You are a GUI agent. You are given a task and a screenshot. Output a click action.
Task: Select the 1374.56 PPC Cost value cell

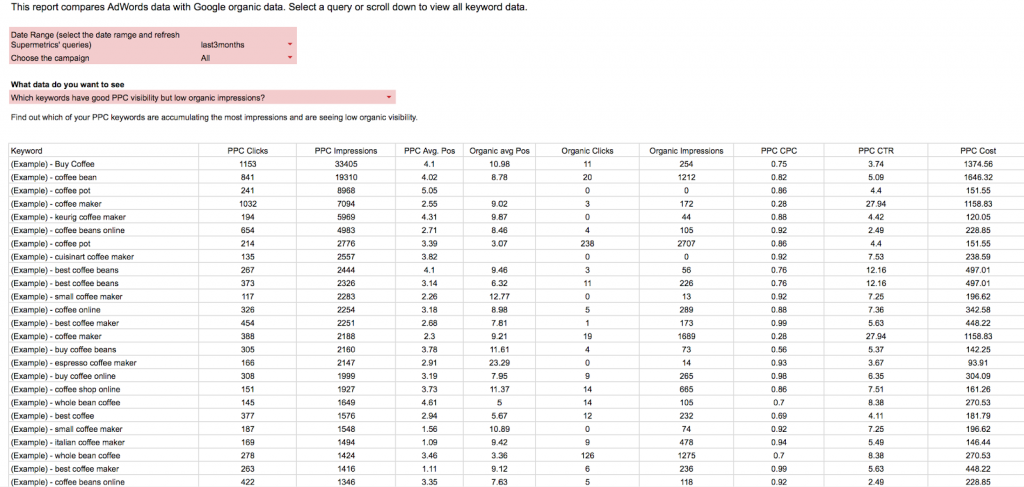pyautogui.click(x=974, y=163)
